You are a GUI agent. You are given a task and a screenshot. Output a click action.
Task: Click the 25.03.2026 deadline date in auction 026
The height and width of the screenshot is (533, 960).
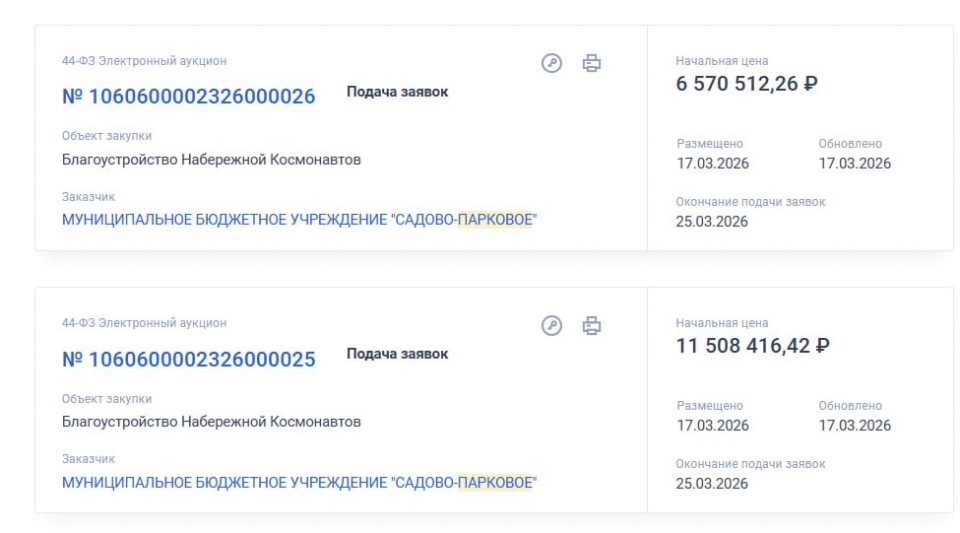point(711,222)
